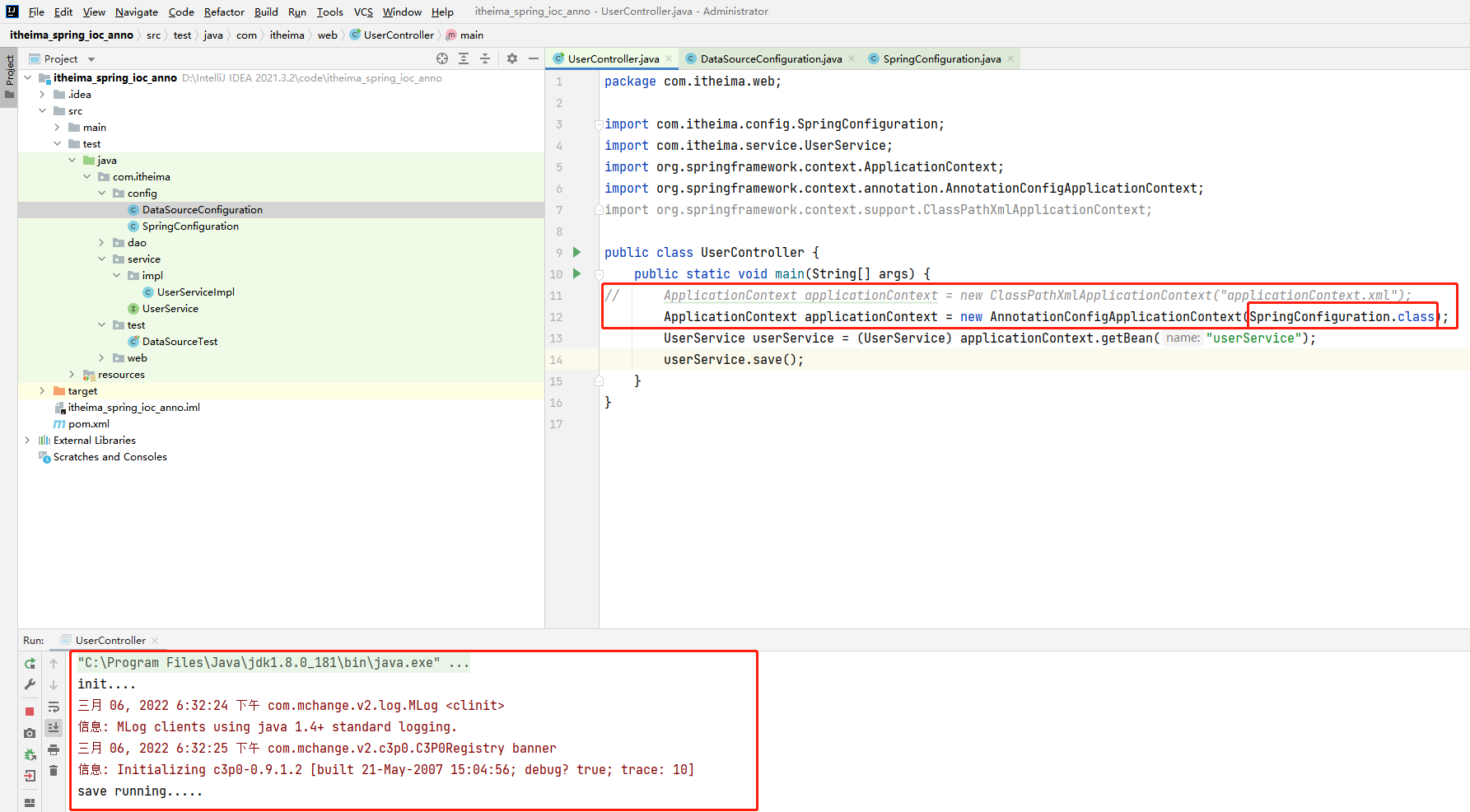
Task: Toggle soft-wrap in the console
Action: coord(54,707)
